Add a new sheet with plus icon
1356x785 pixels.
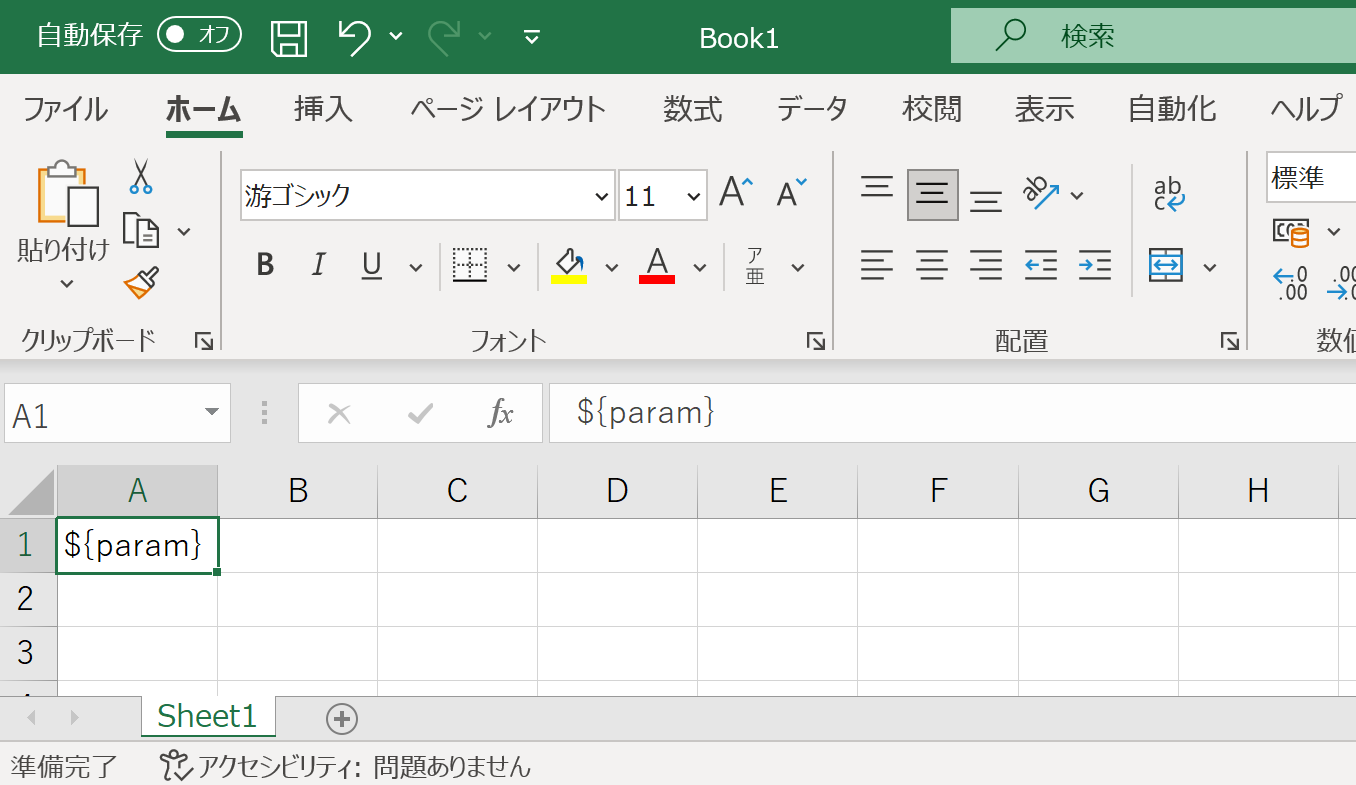click(x=342, y=718)
